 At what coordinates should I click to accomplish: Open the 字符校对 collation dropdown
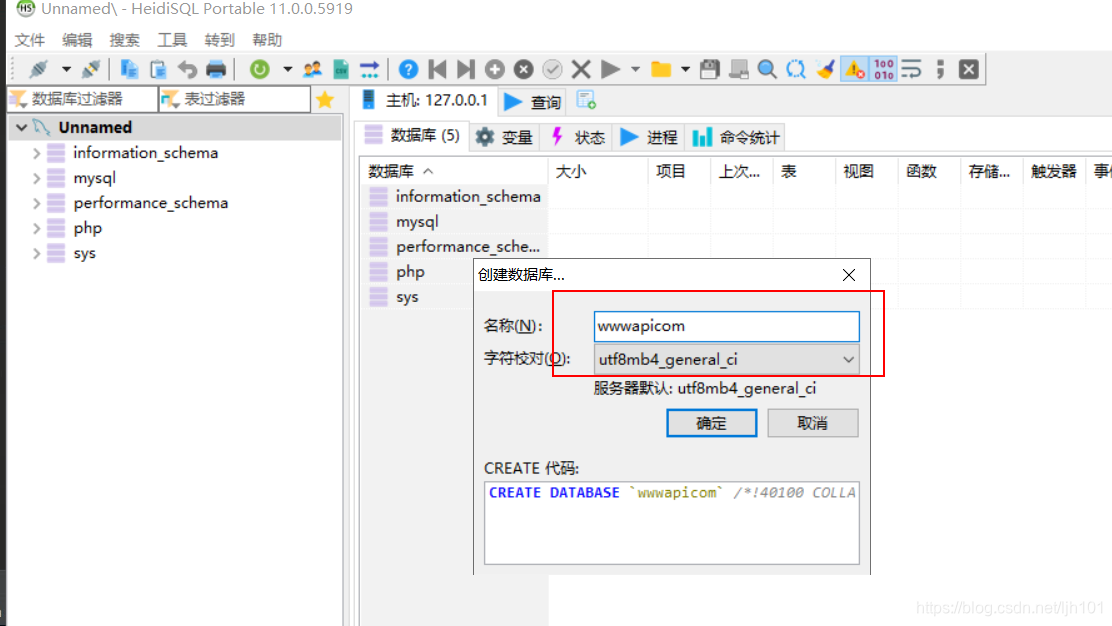click(726, 359)
